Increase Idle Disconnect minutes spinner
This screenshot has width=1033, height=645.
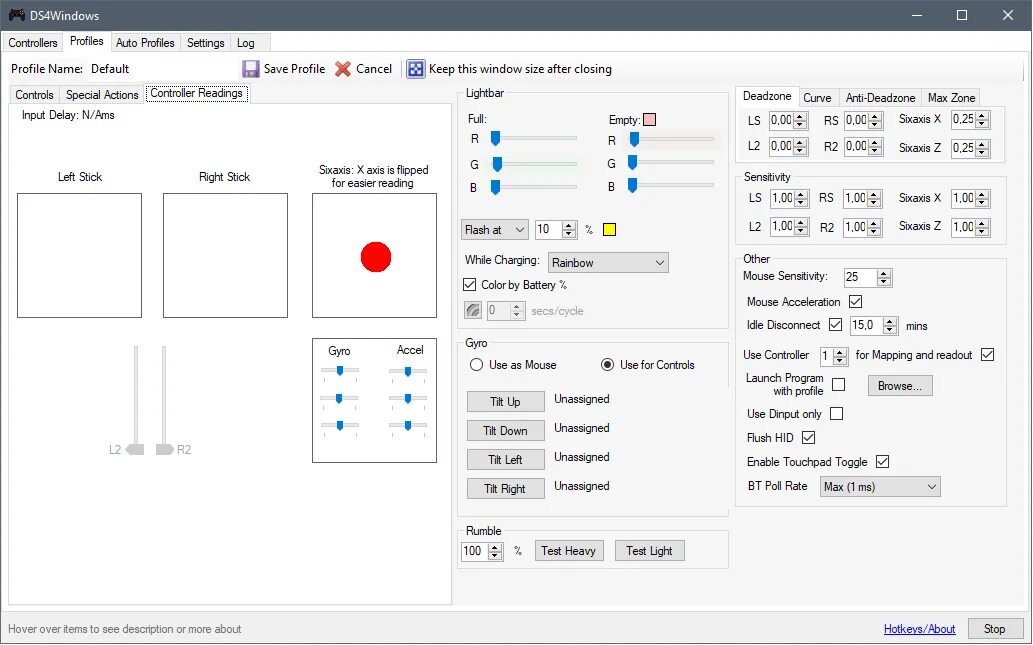[890, 322]
